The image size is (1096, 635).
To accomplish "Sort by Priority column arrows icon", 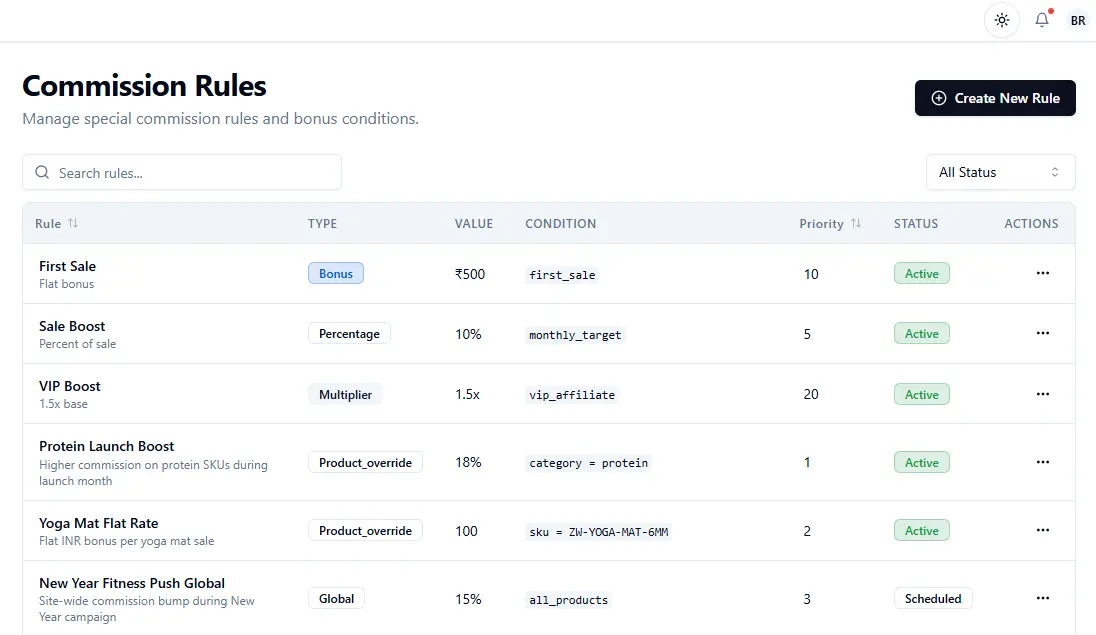I will coord(856,223).
